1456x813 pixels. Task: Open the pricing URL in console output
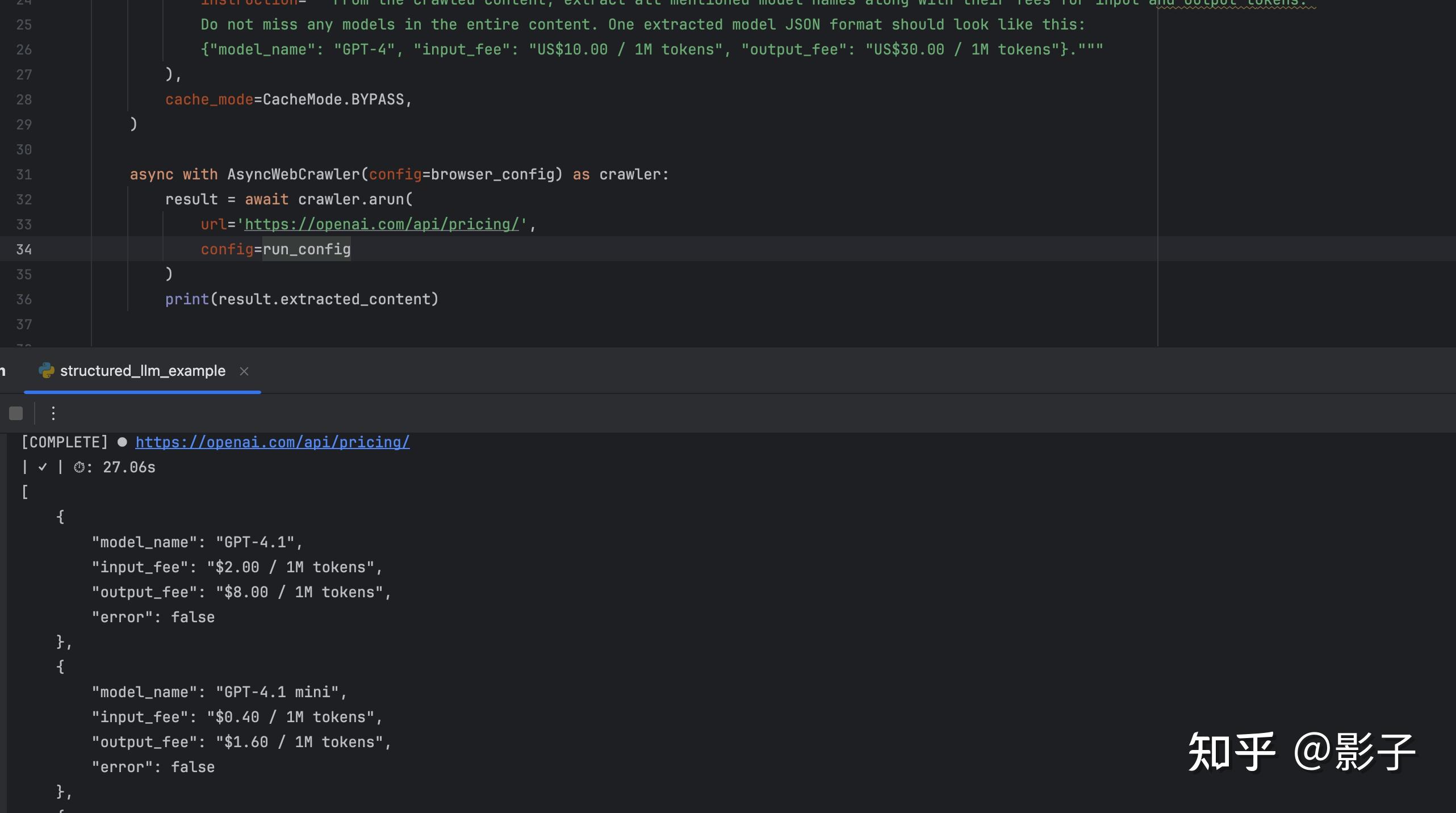pos(272,442)
